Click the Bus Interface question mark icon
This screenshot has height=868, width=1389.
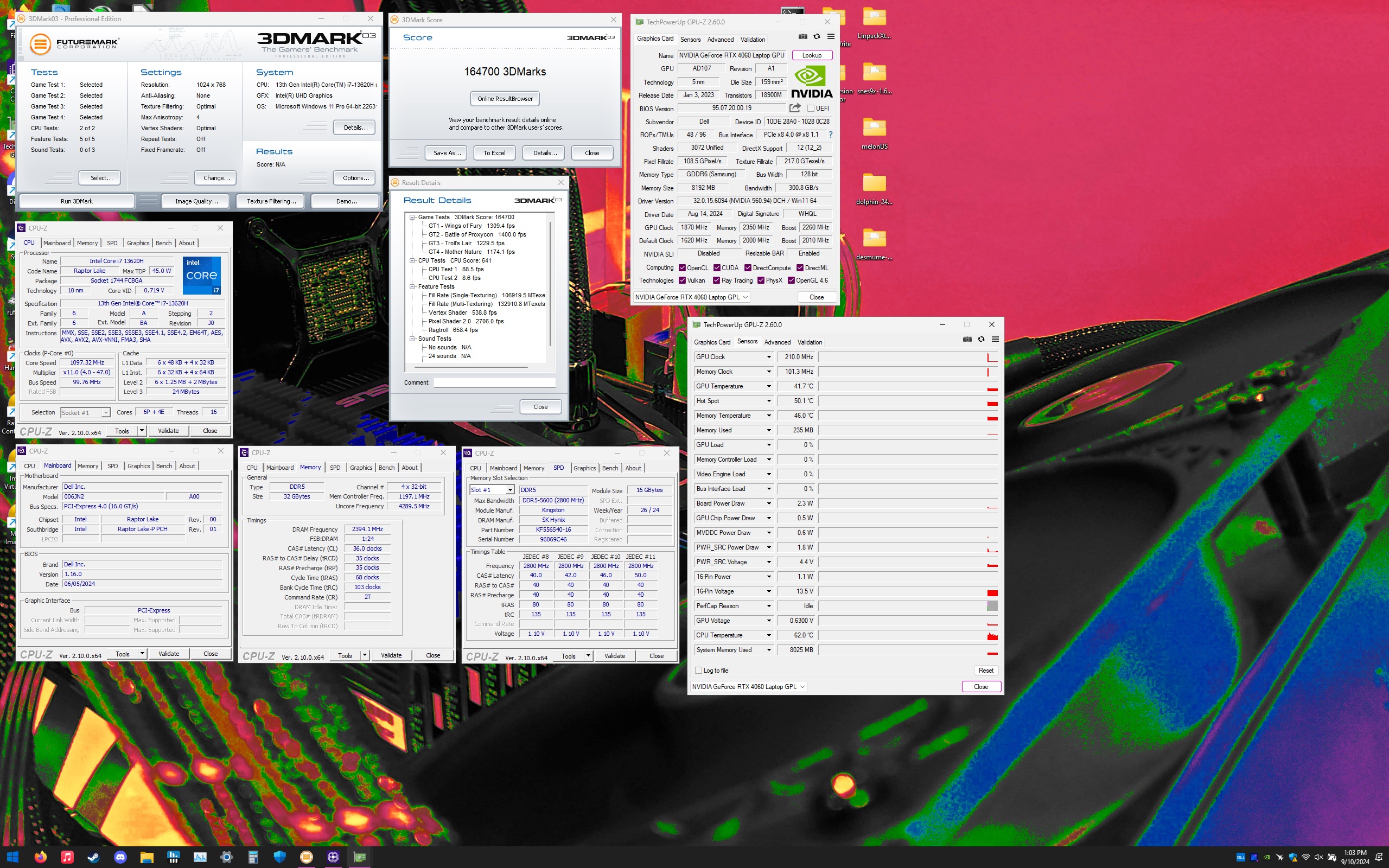pos(830,135)
